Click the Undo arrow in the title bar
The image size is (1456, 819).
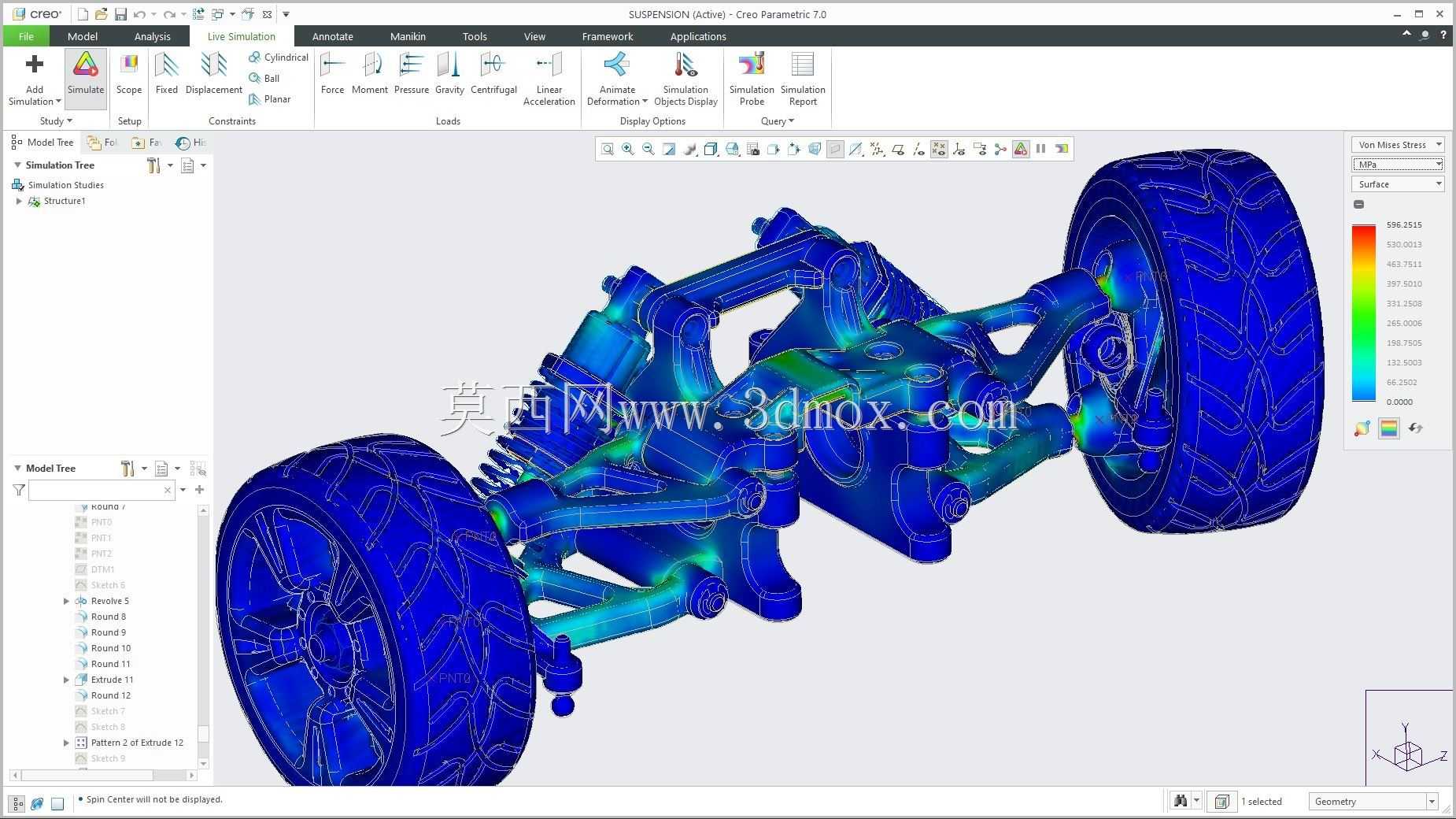pos(139,14)
